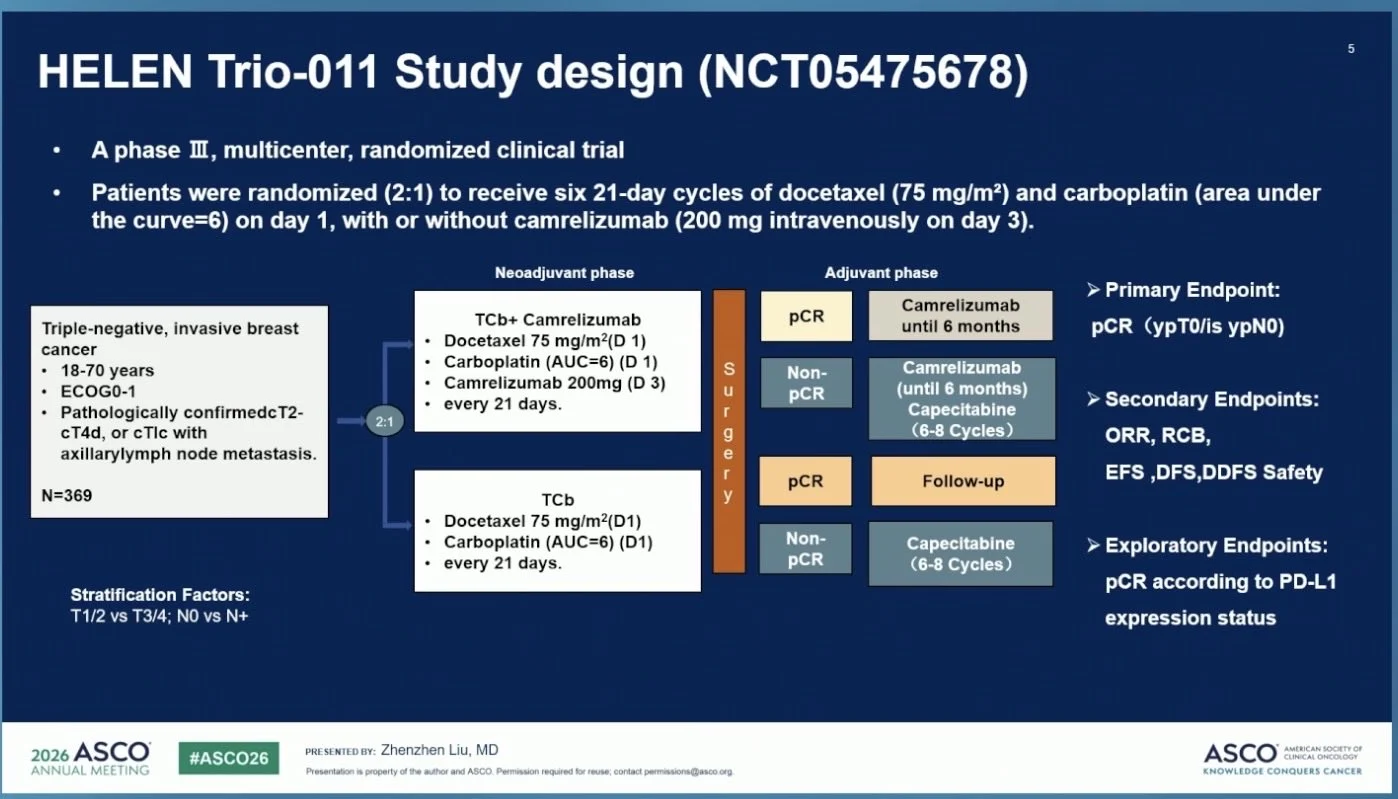Click the bullet about phase III multicenter randomized trial
1398x799 pixels.
[x=358, y=151]
